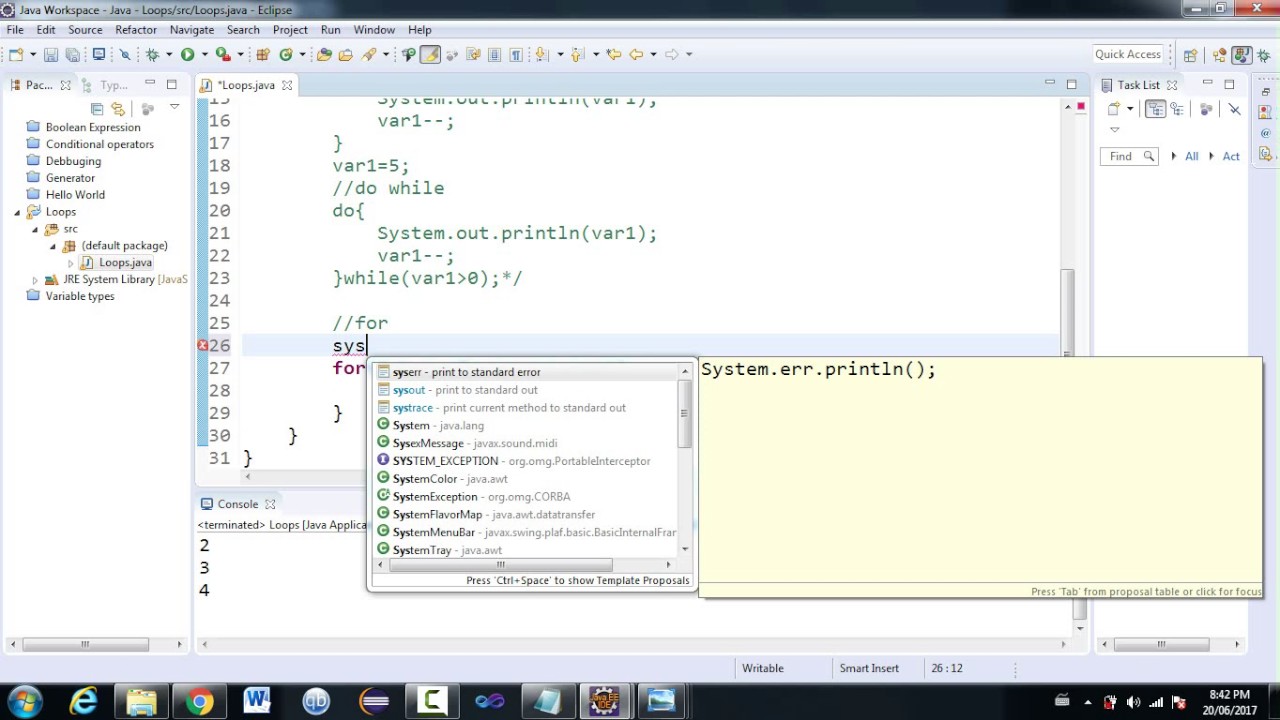Image resolution: width=1280 pixels, height=720 pixels.
Task: Collapse the src folder node
Action: [35, 229]
